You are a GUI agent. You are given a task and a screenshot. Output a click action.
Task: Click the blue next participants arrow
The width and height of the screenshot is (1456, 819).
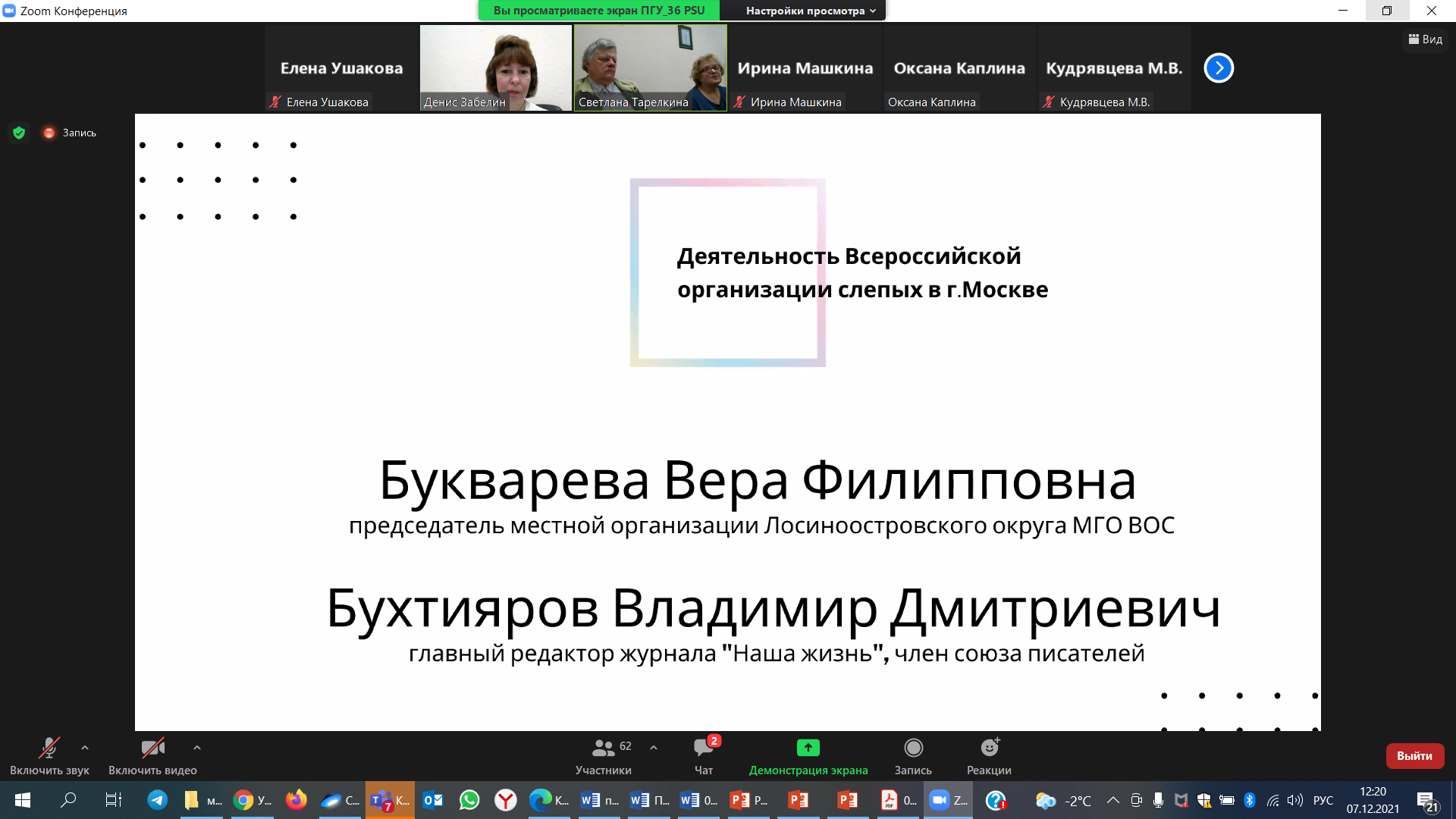point(1219,68)
